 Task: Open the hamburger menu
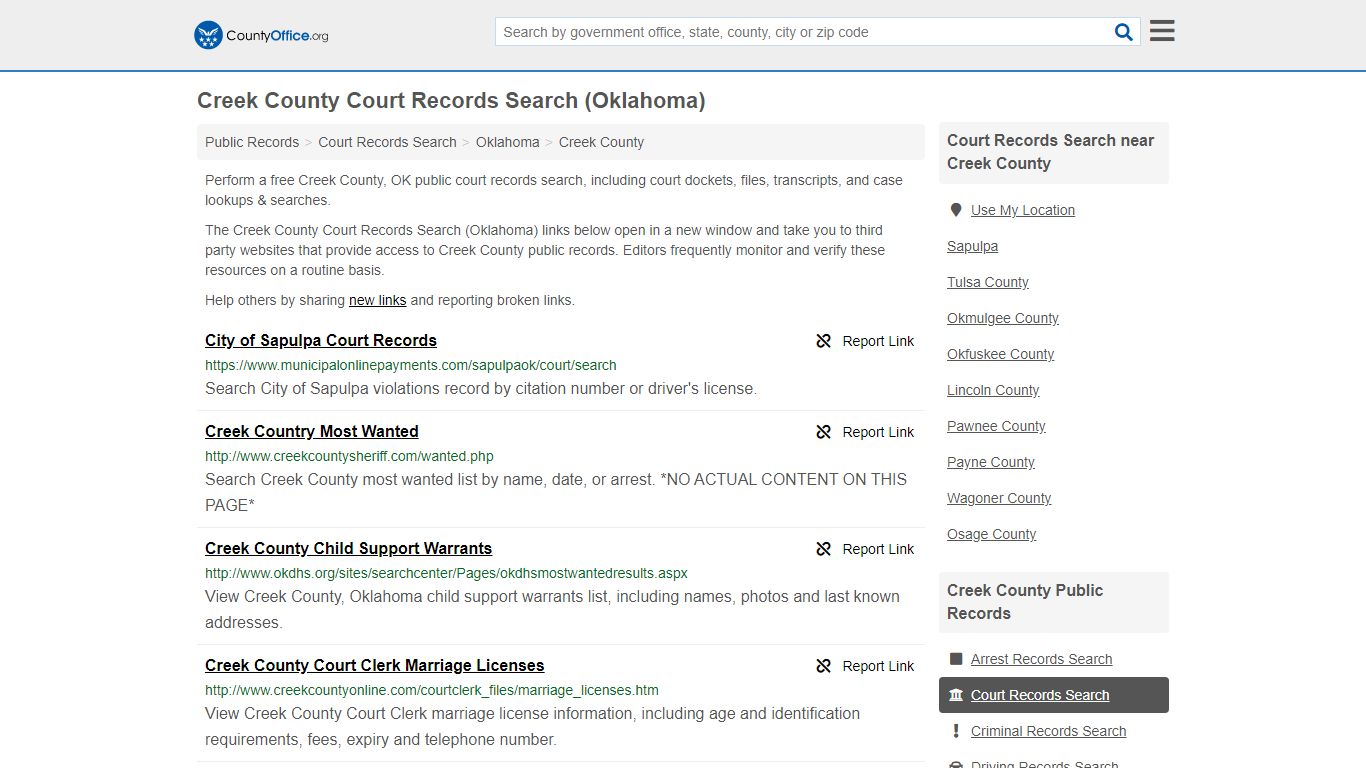click(x=1162, y=31)
